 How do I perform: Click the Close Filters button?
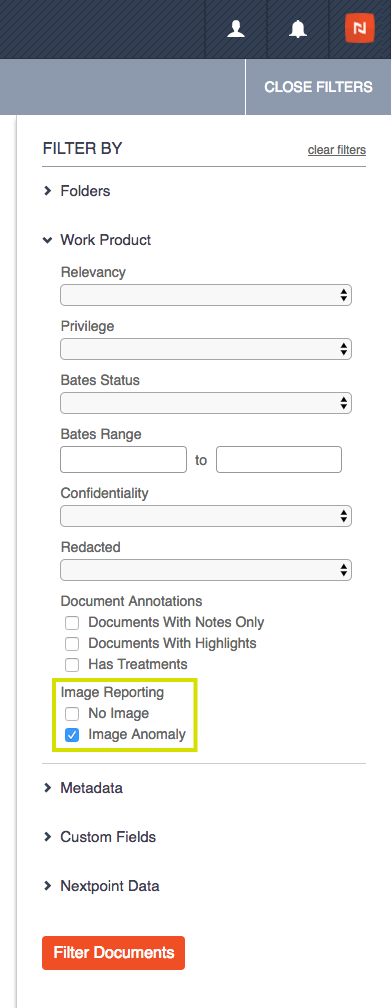pos(318,87)
